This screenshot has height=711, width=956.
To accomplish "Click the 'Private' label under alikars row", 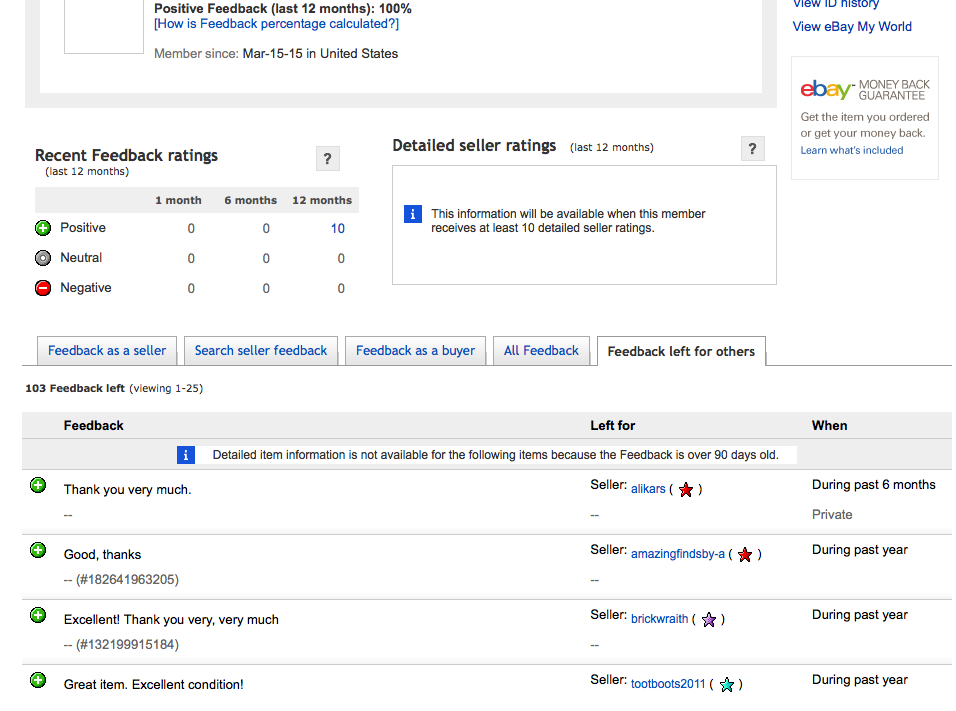I will pyautogui.click(x=832, y=515).
